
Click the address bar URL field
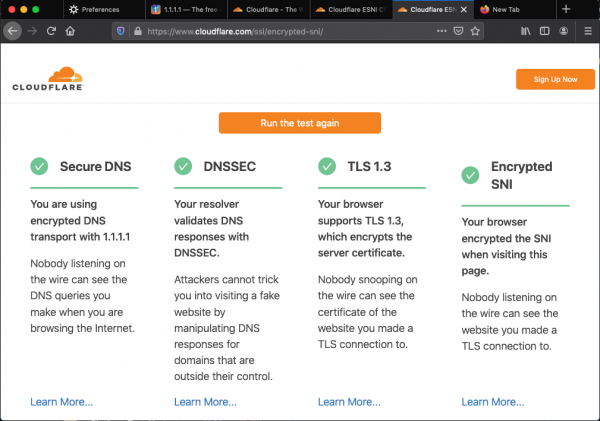pos(280,31)
